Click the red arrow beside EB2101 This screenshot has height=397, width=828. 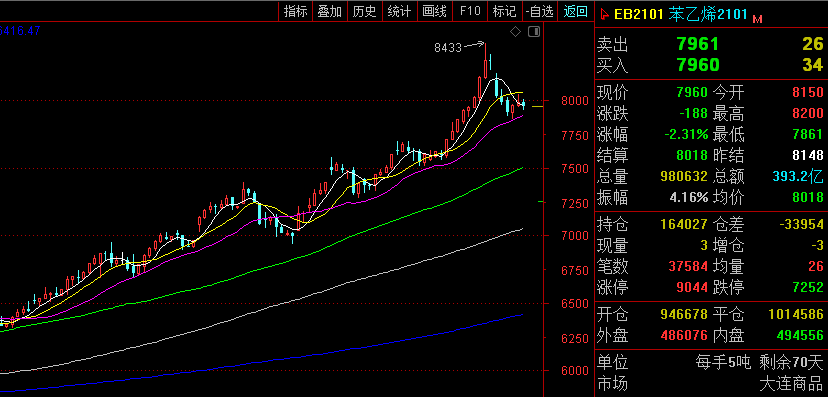point(604,14)
